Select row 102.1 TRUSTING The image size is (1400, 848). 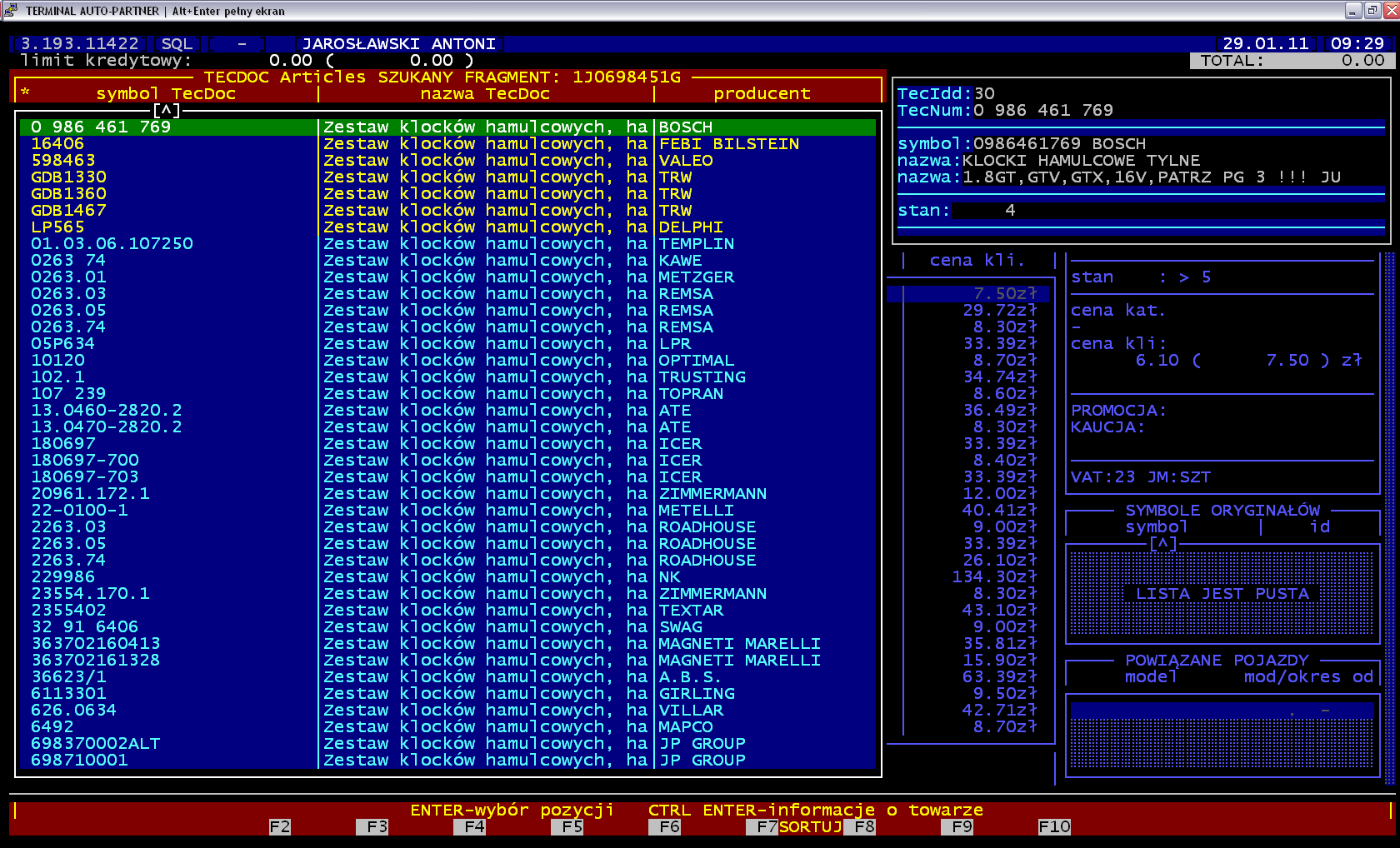pos(447,377)
